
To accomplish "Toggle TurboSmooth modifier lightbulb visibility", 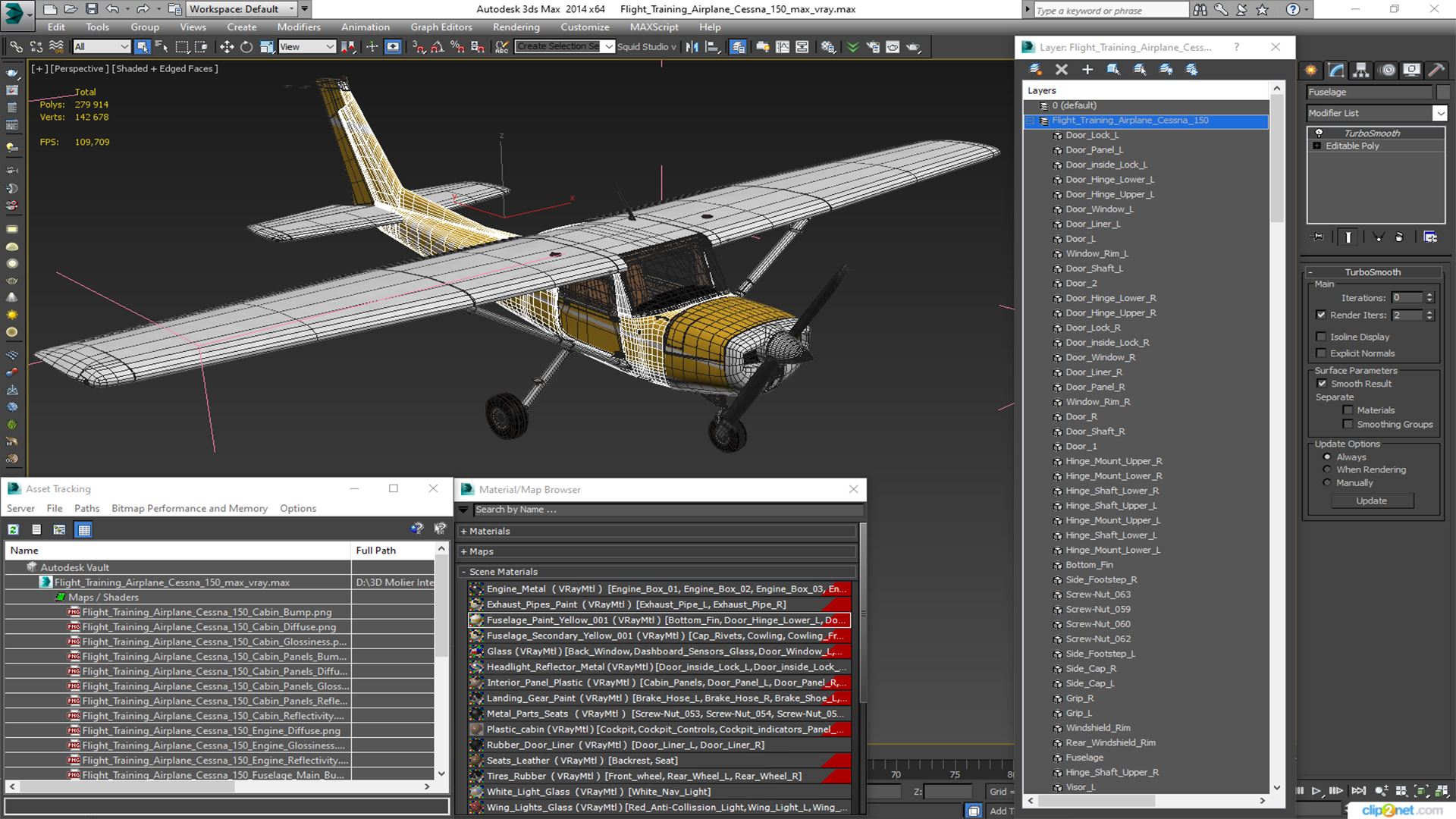I will pos(1319,133).
